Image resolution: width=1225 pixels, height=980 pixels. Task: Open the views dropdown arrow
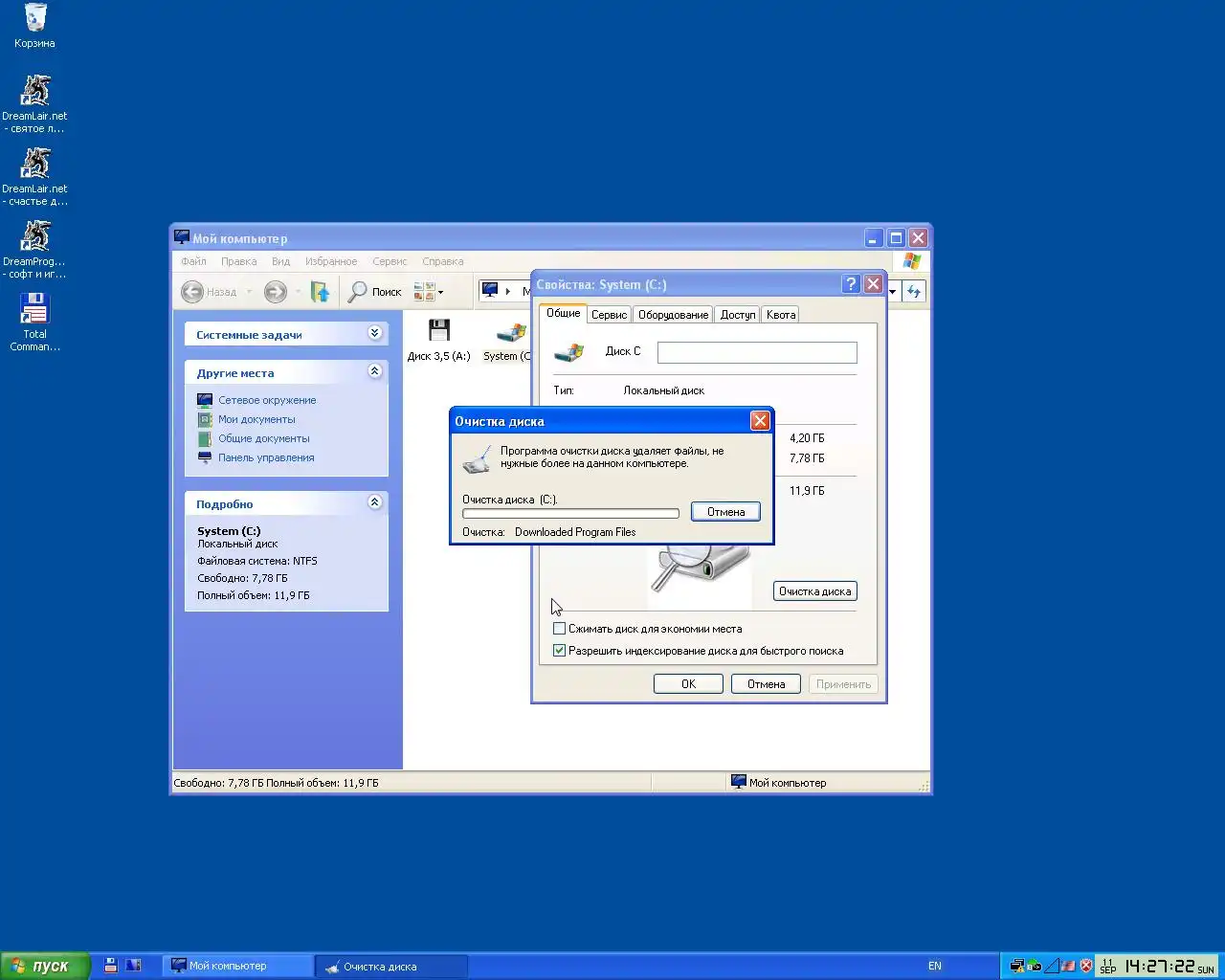coord(441,292)
